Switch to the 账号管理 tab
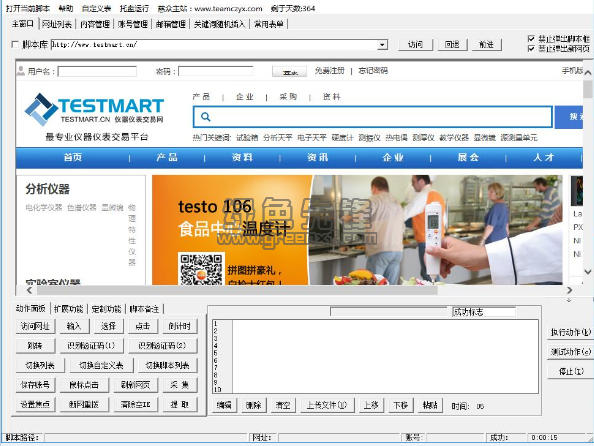594x446 pixels. coord(133,24)
